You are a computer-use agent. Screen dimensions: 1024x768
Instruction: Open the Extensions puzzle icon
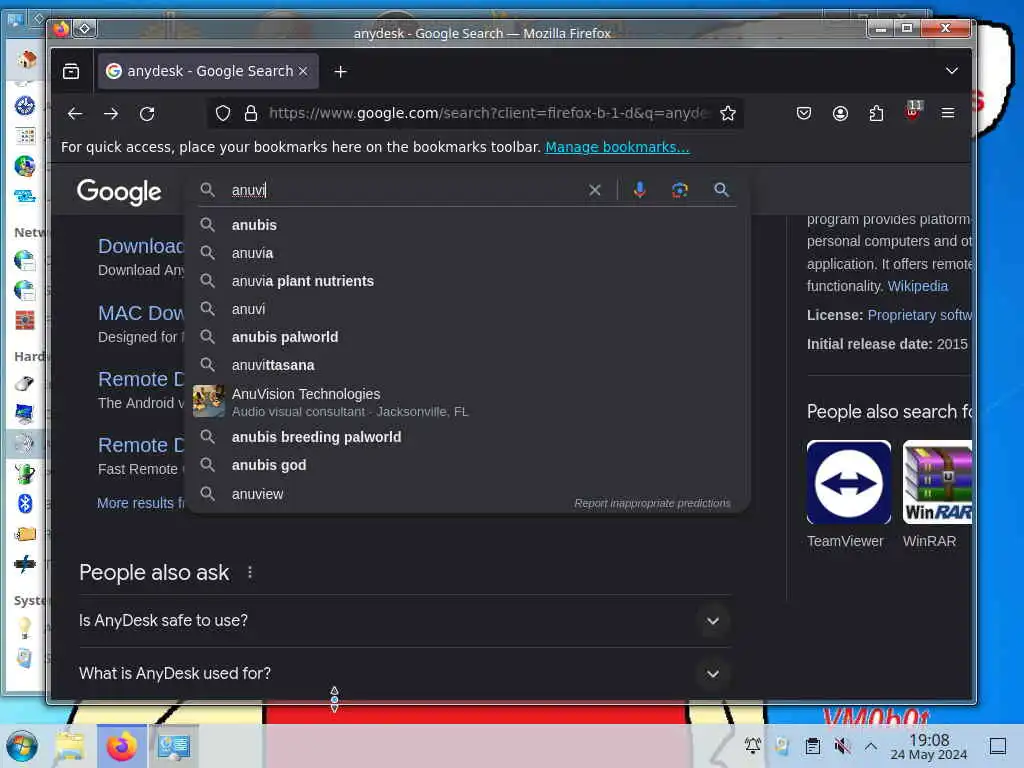[876, 114]
